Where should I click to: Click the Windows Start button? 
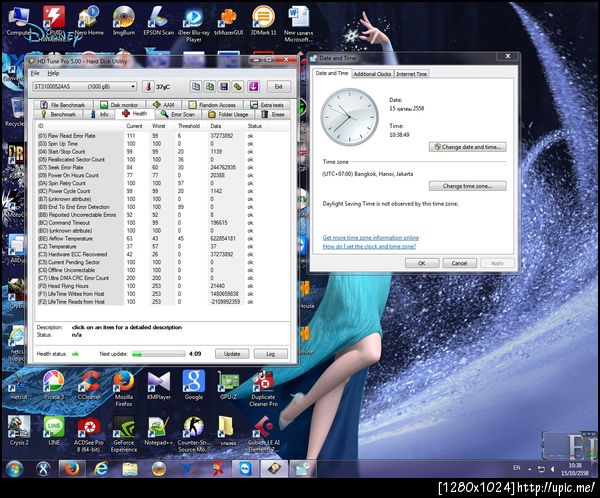click(x=14, y=469)
